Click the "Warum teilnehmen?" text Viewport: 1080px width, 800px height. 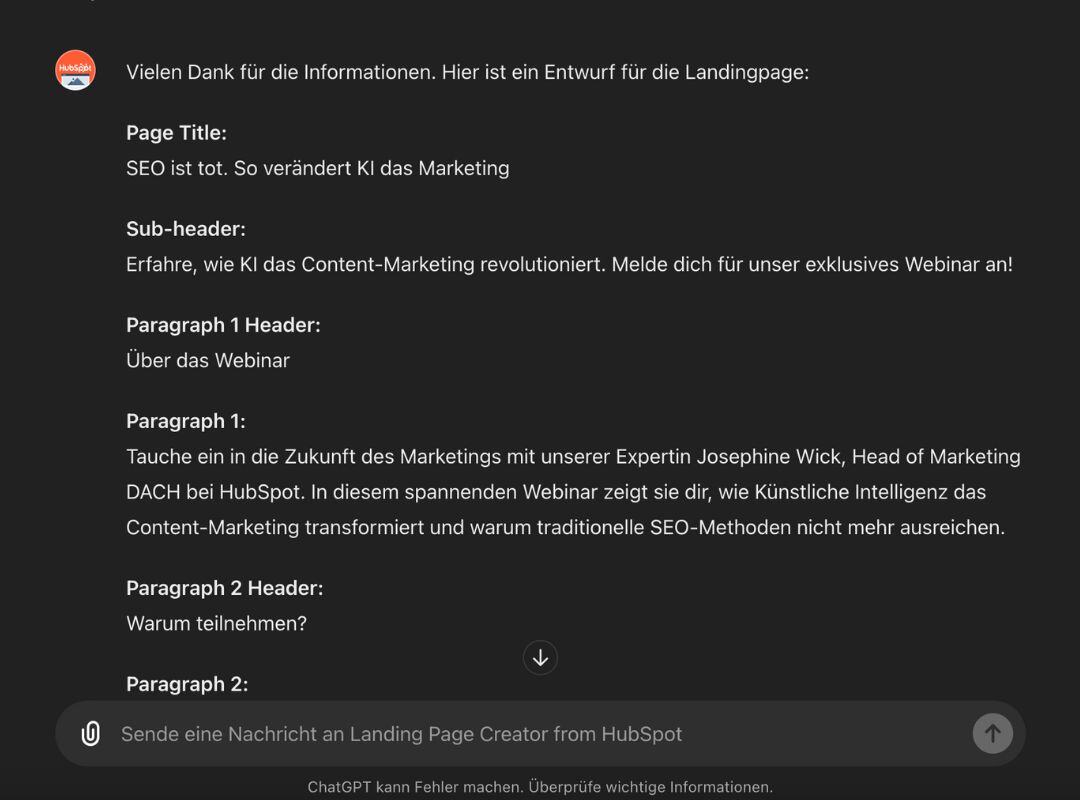point(216,624)
